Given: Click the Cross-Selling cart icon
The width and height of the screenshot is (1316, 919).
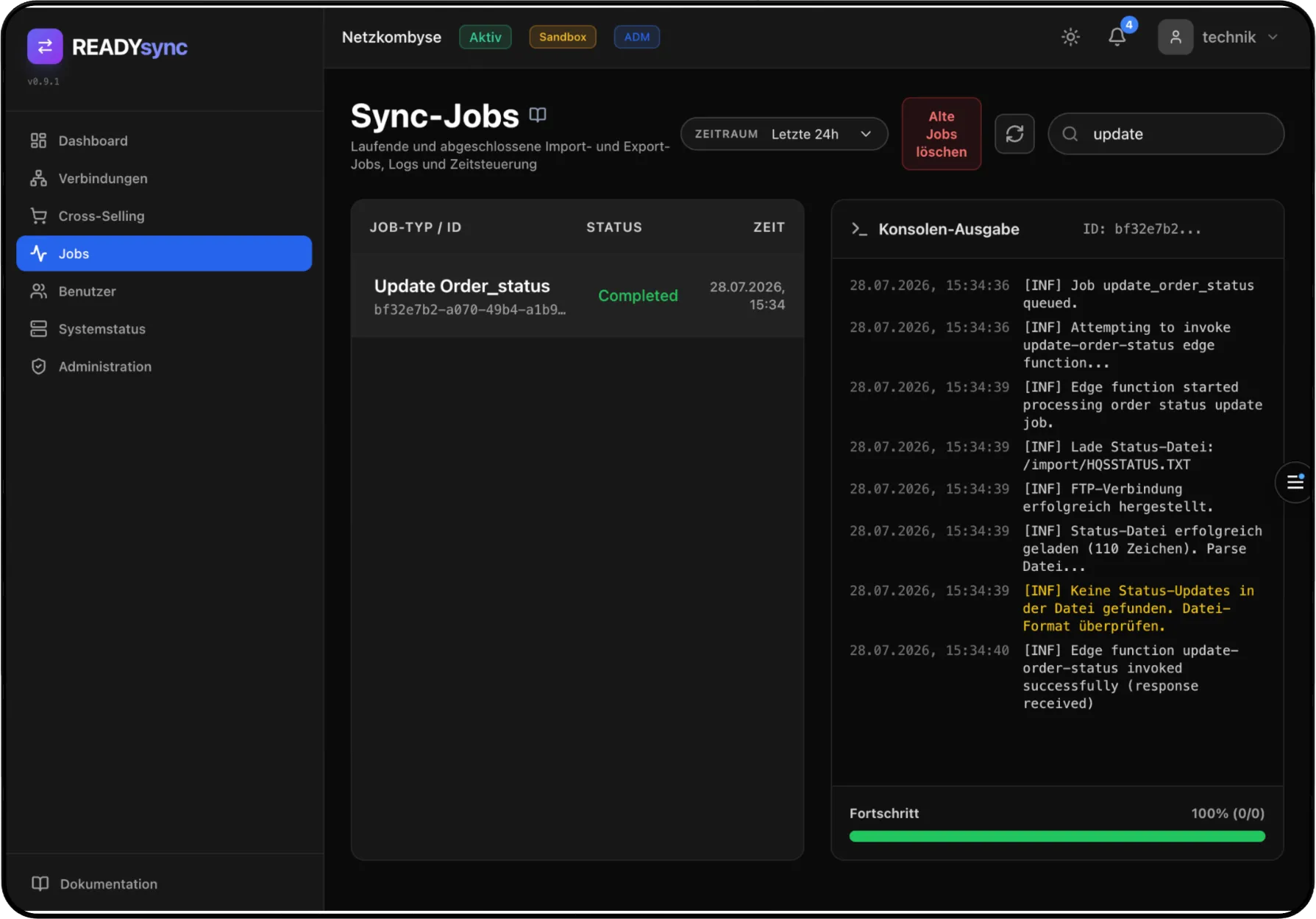Looking at the screenshot, I should [39, 216].
